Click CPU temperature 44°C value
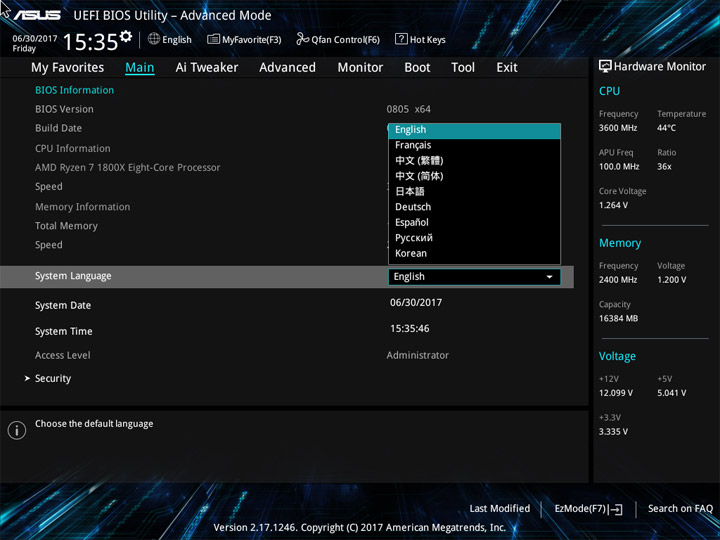720x540 pixels. click(666, 128)
